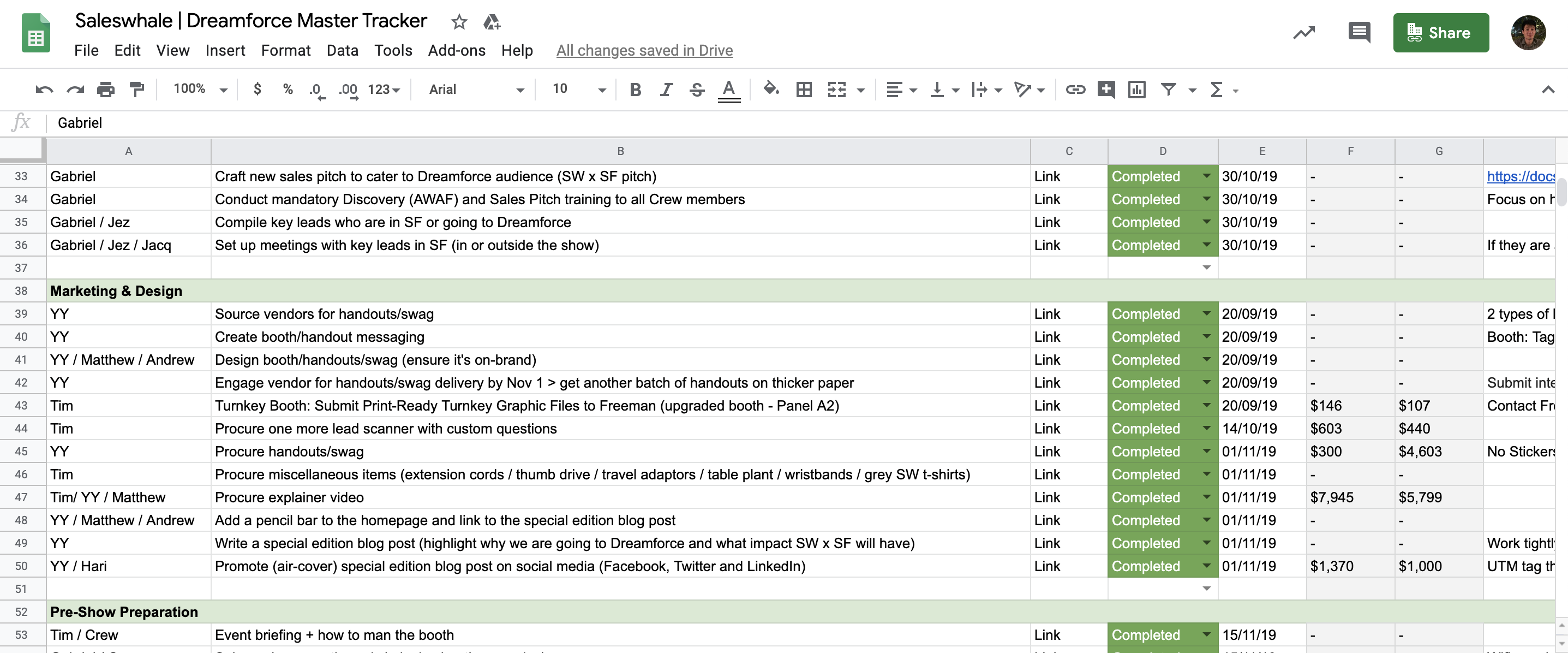Expand merge cells options arrow
This screenshot has height=653, width=1568.
click(860, 90)
